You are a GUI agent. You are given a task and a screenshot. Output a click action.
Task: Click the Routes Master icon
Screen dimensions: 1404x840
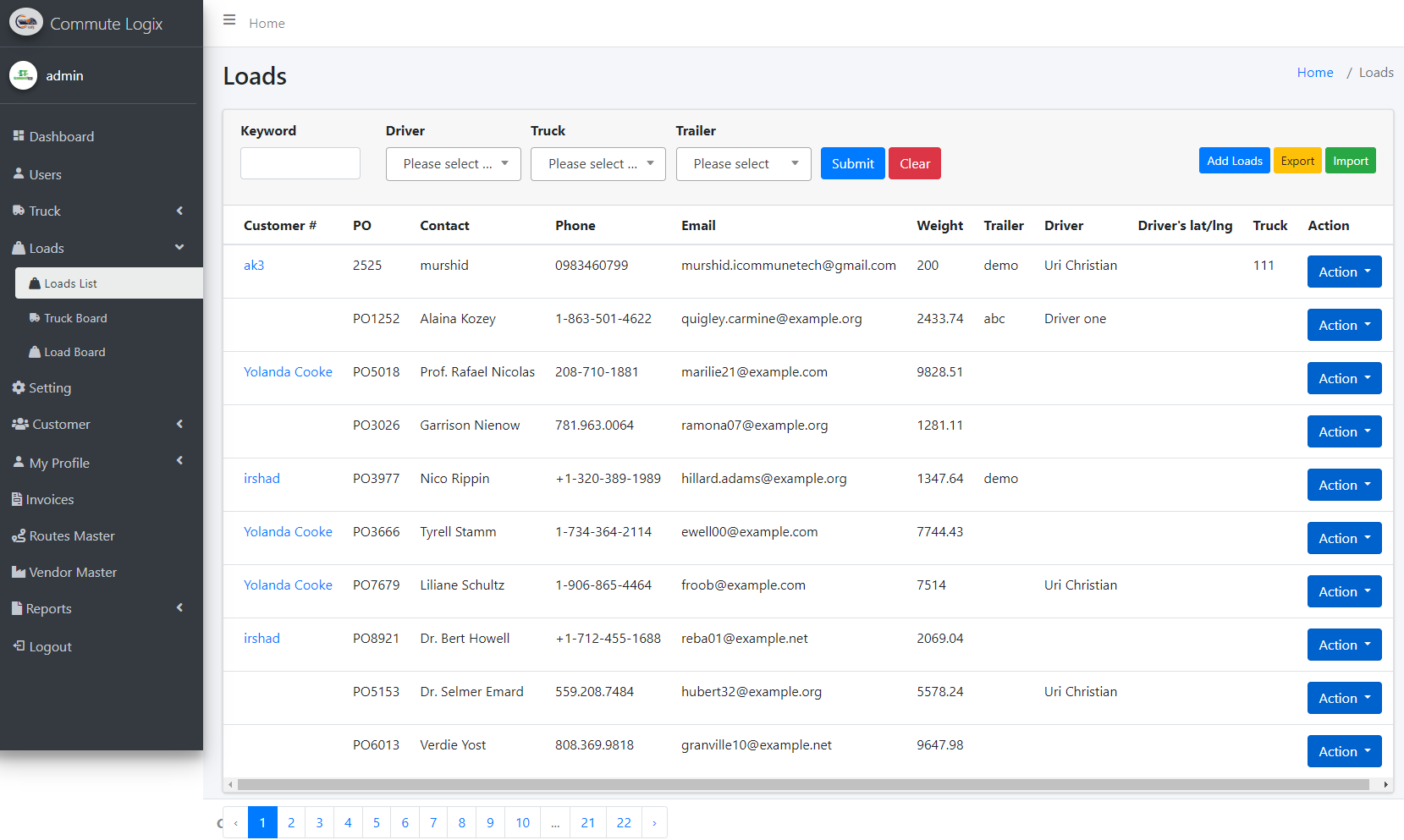[x=19, y=536]
